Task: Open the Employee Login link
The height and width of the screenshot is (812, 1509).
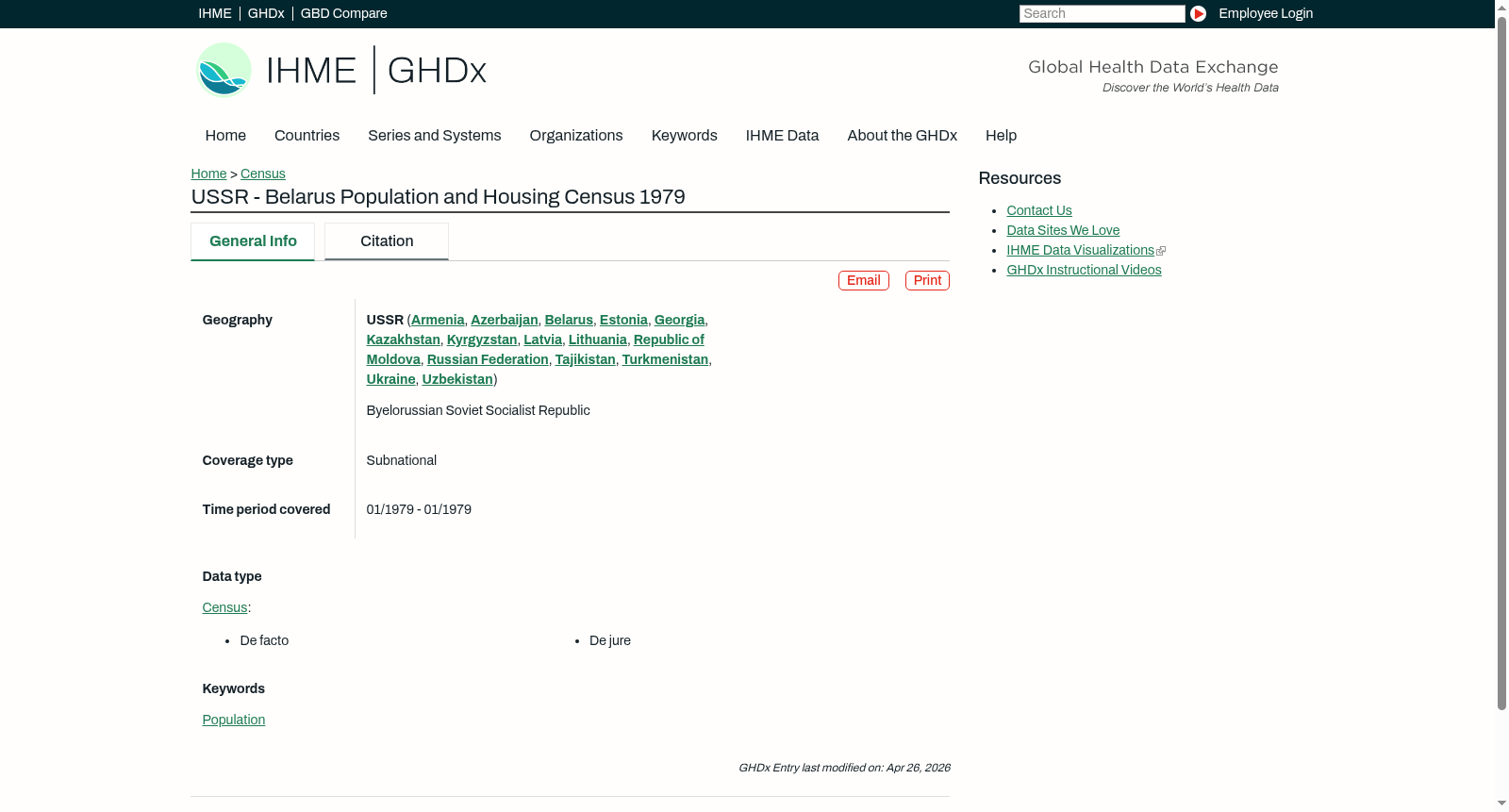Action: coord(1266,13)
